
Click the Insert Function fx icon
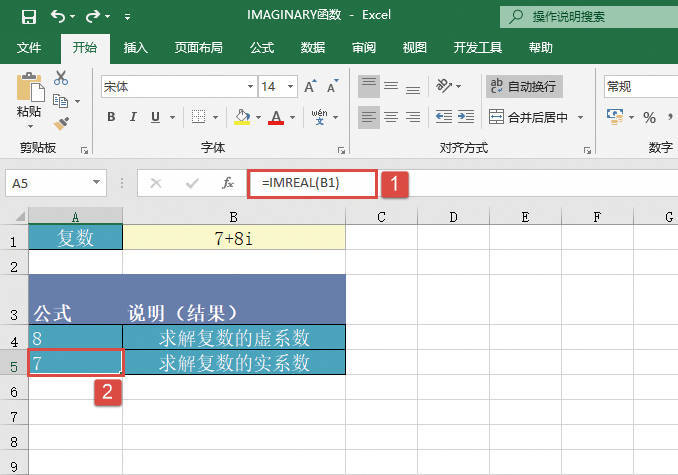click(x=228, y=183)
